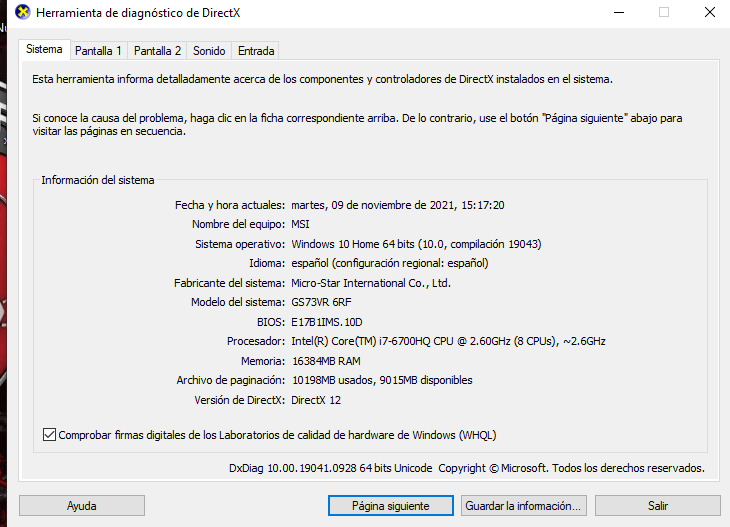Viewport: 730px width, 527px height.
Task: Switch to the Sistema tab
Action: click(44, 49)
